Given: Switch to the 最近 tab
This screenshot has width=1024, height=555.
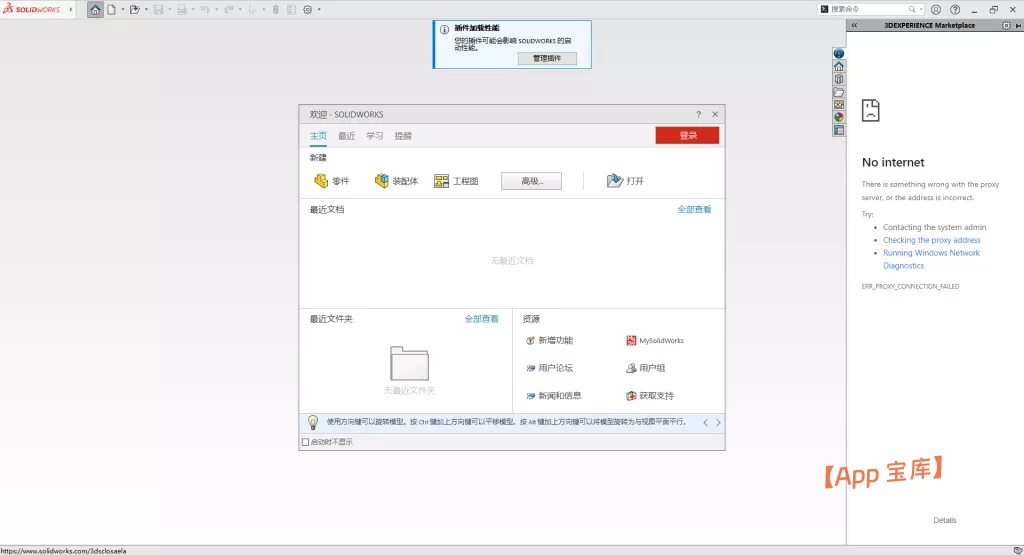Looking at the screenshot, I should point(347,136).
